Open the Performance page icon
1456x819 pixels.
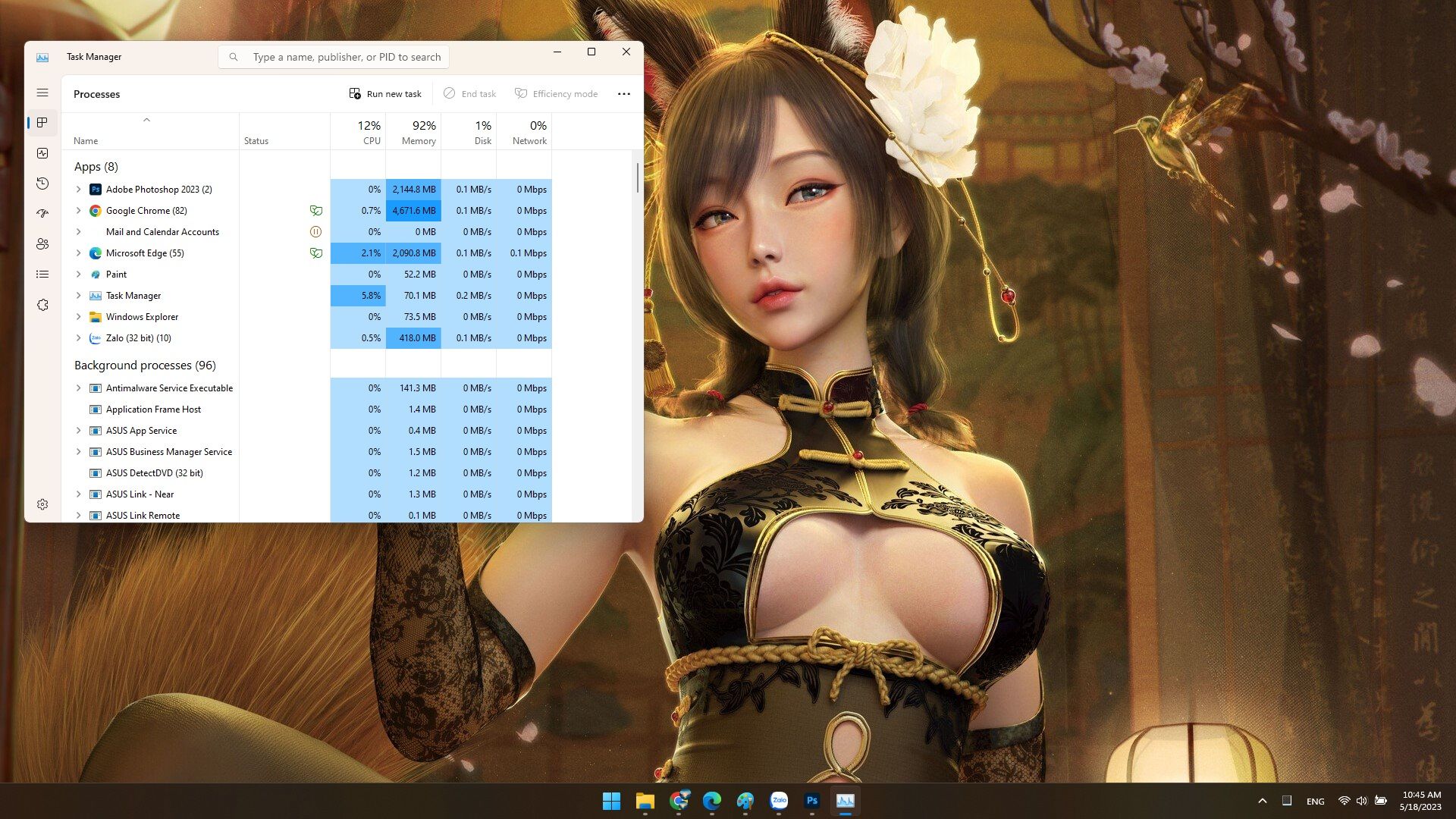tap(42, 153)
